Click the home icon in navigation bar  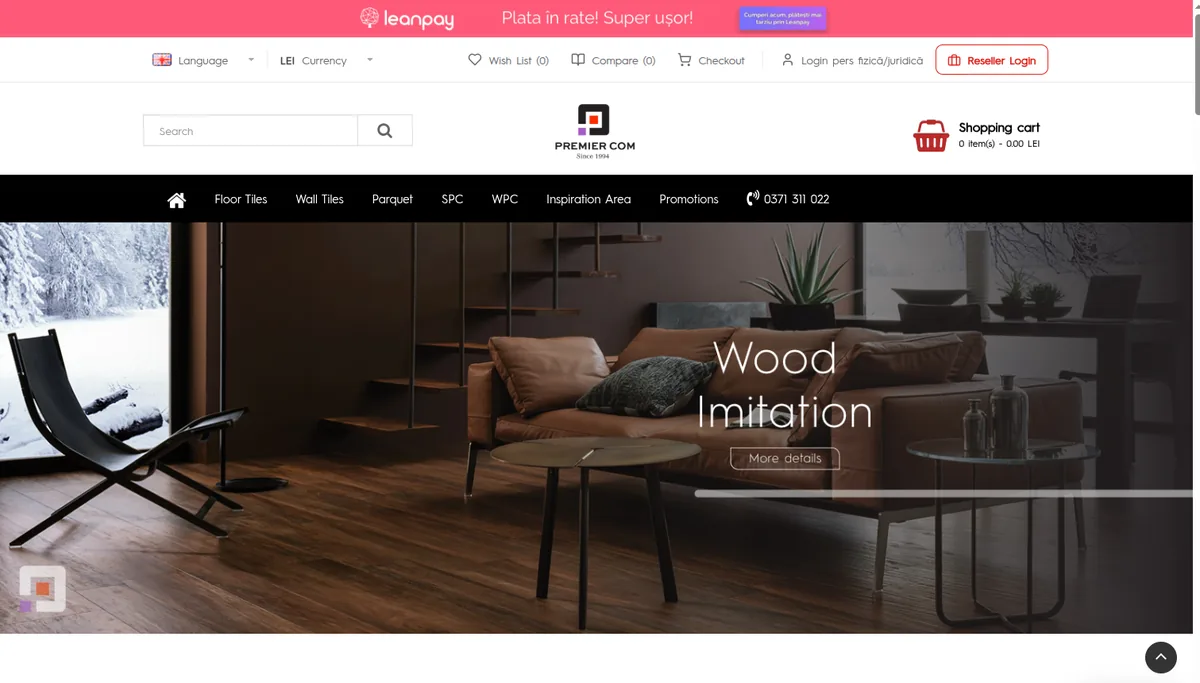tap(177, 200)
